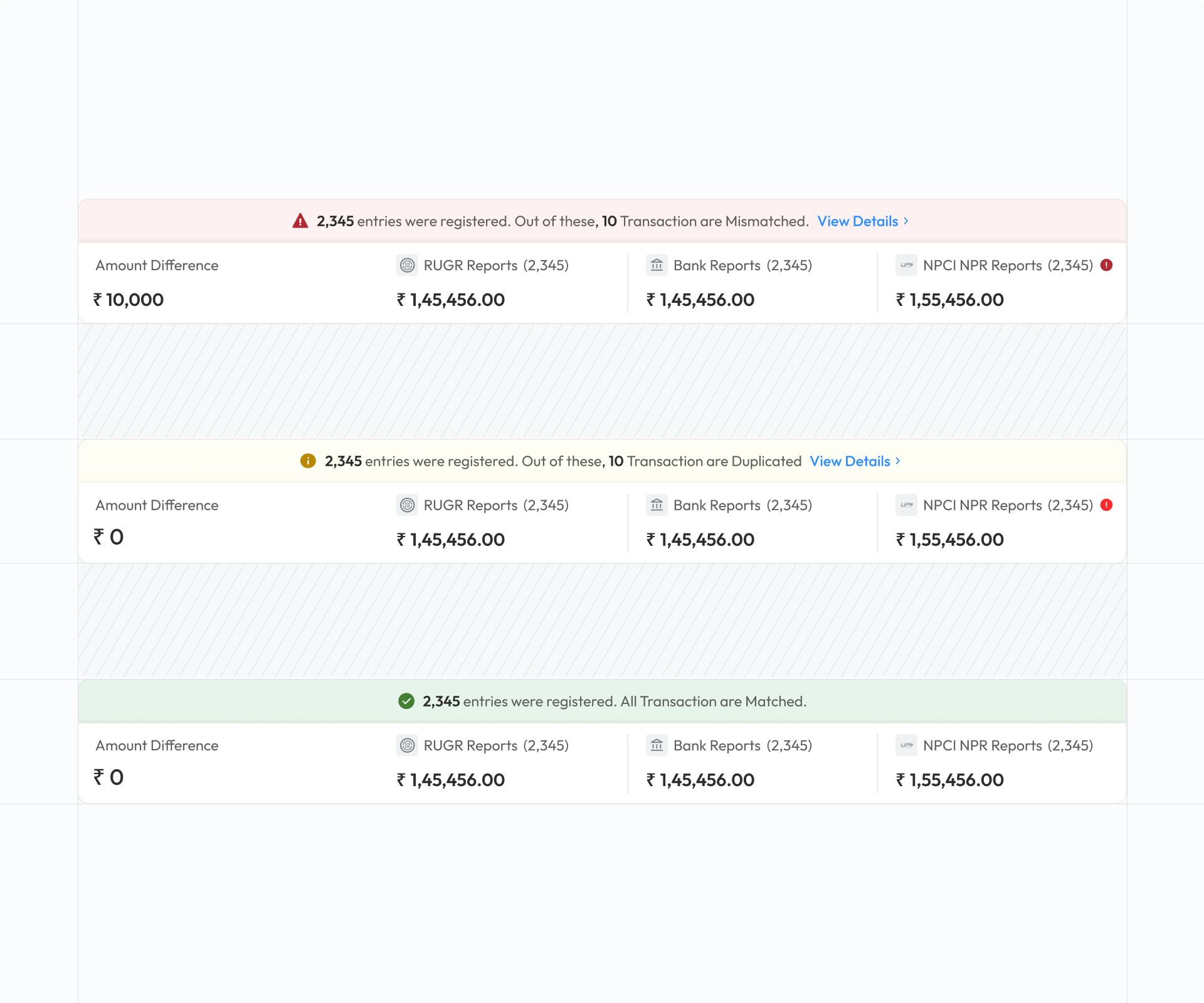Select Transaction are Mismatched message text
This screenshot has height=1003, width=1204.
point(714,221)
